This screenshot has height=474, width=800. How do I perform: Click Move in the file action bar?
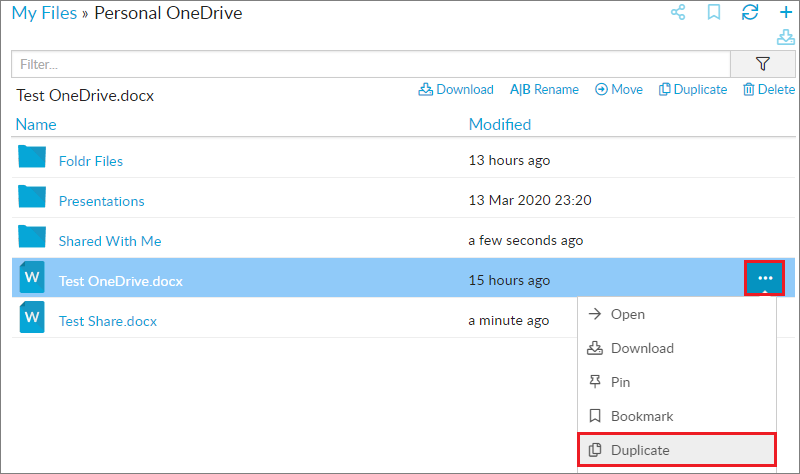pyautogui.click(x=619, y=90)
